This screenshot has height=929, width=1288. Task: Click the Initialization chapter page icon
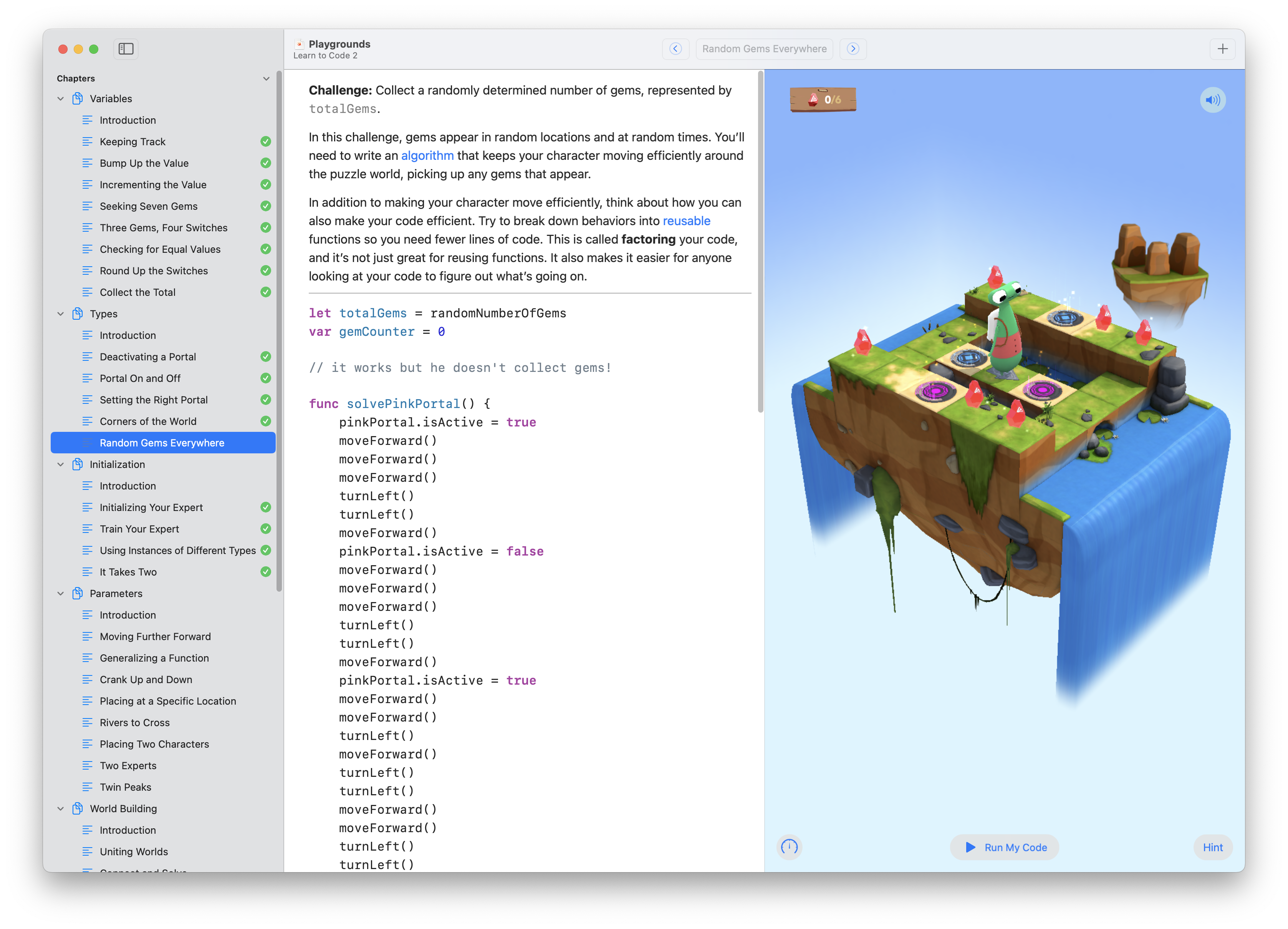pos(78,464)
